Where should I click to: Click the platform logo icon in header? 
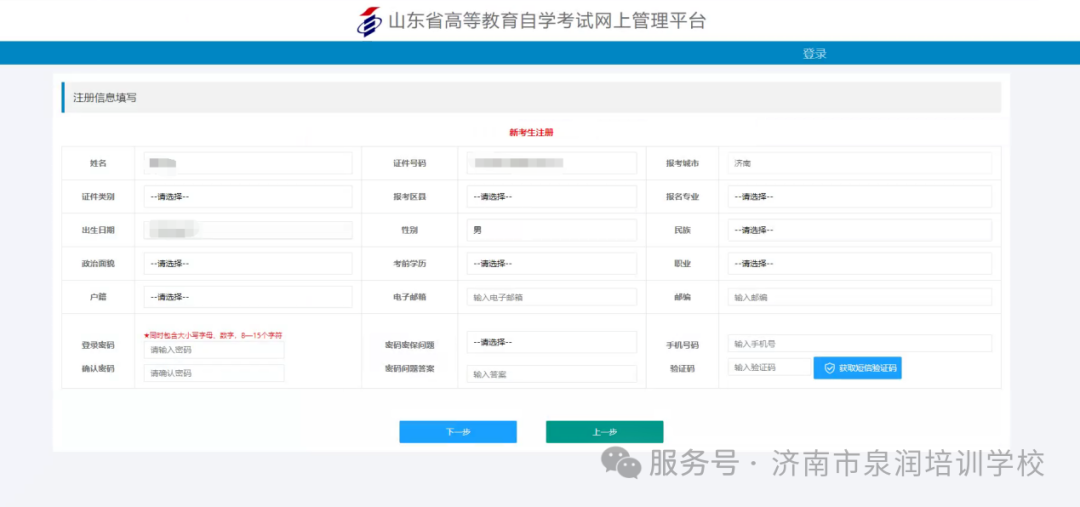pyautogui.click(x=368, y=21)
